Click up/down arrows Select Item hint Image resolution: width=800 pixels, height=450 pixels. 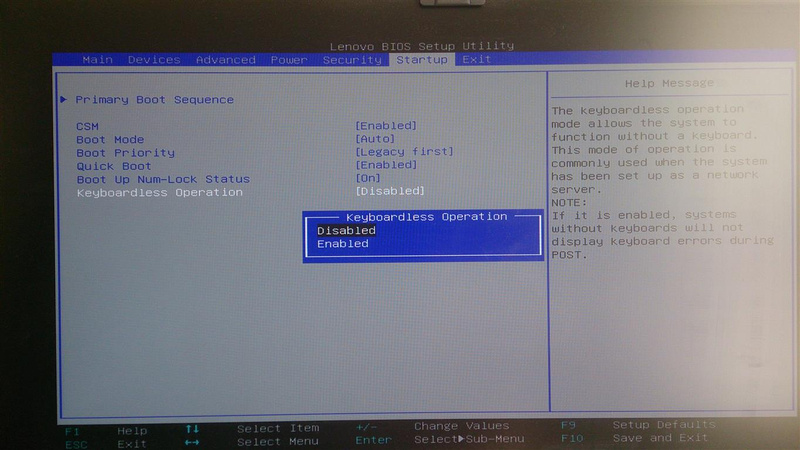click(253, 429)
